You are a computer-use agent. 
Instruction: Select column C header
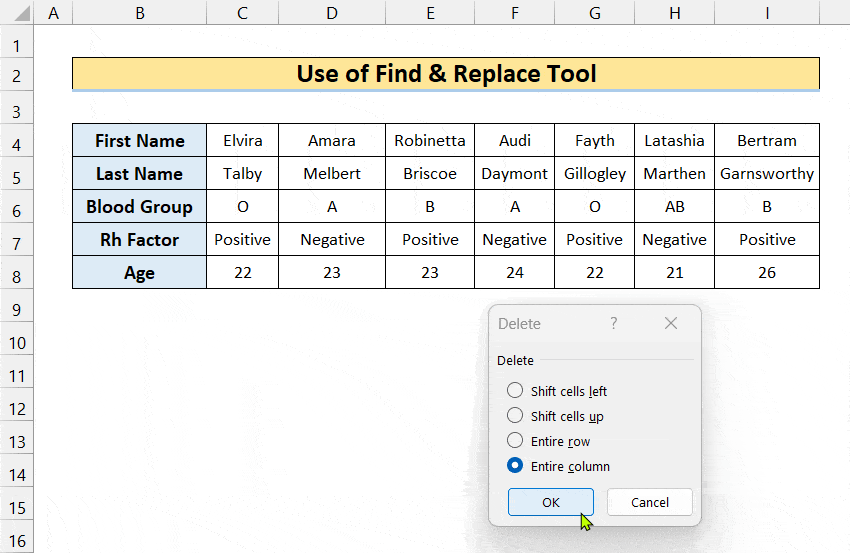click(242, 12)
